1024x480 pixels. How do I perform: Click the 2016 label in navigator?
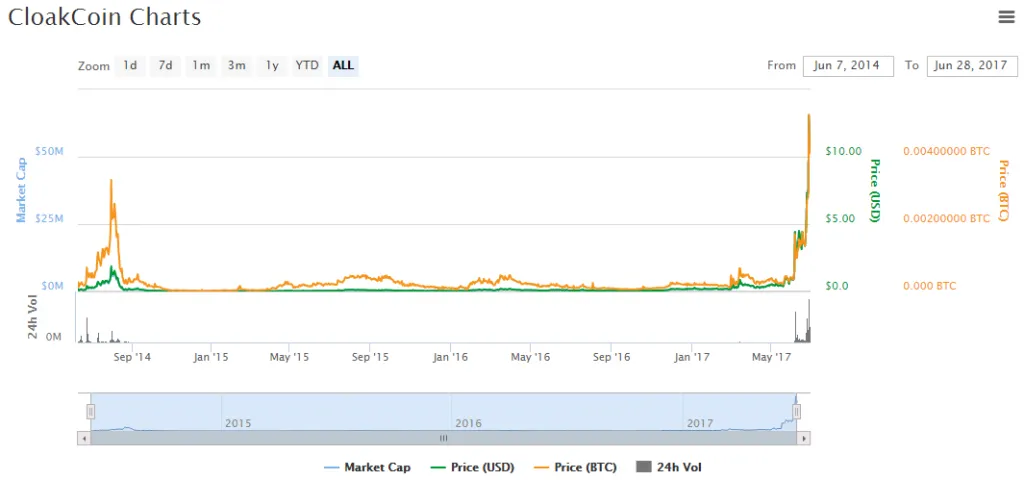tap(468, 423)
